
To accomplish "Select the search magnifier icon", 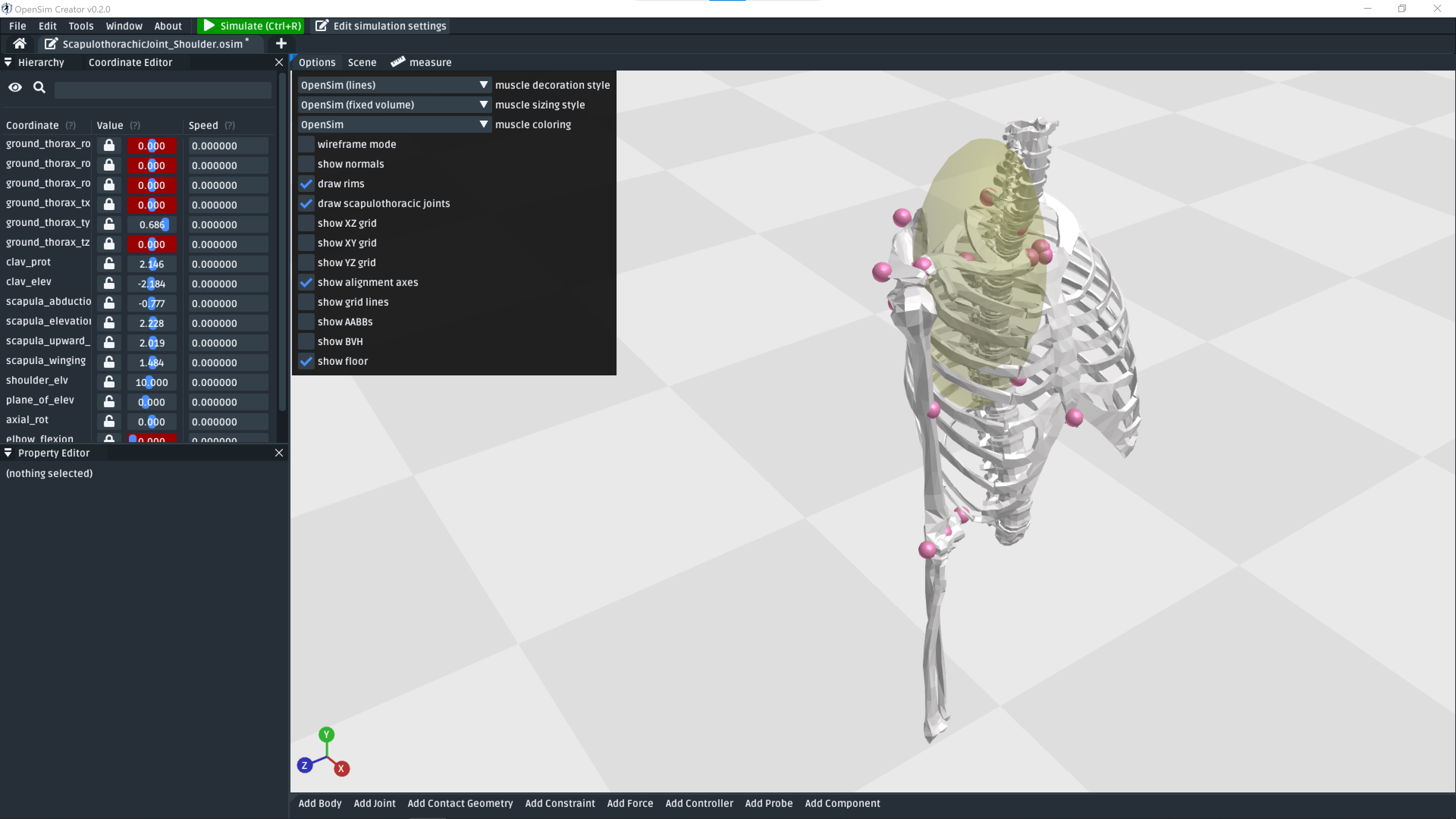I will pyautogui.click(x=38, y=87).
